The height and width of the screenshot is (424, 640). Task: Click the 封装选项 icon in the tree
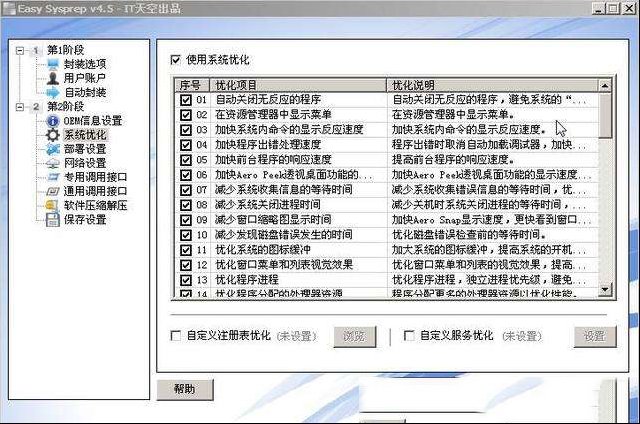[53, 63]
